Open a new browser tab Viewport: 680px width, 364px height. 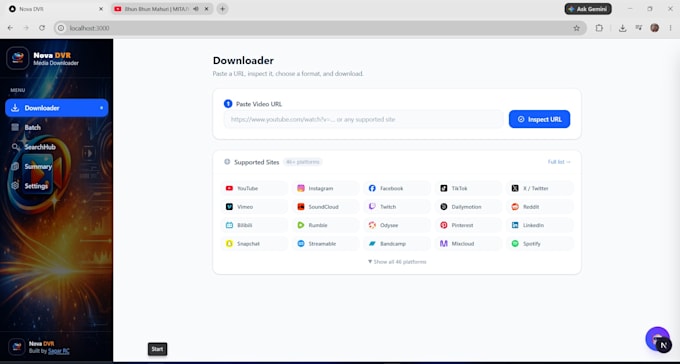pyautogui.click(x=222, y=9)
